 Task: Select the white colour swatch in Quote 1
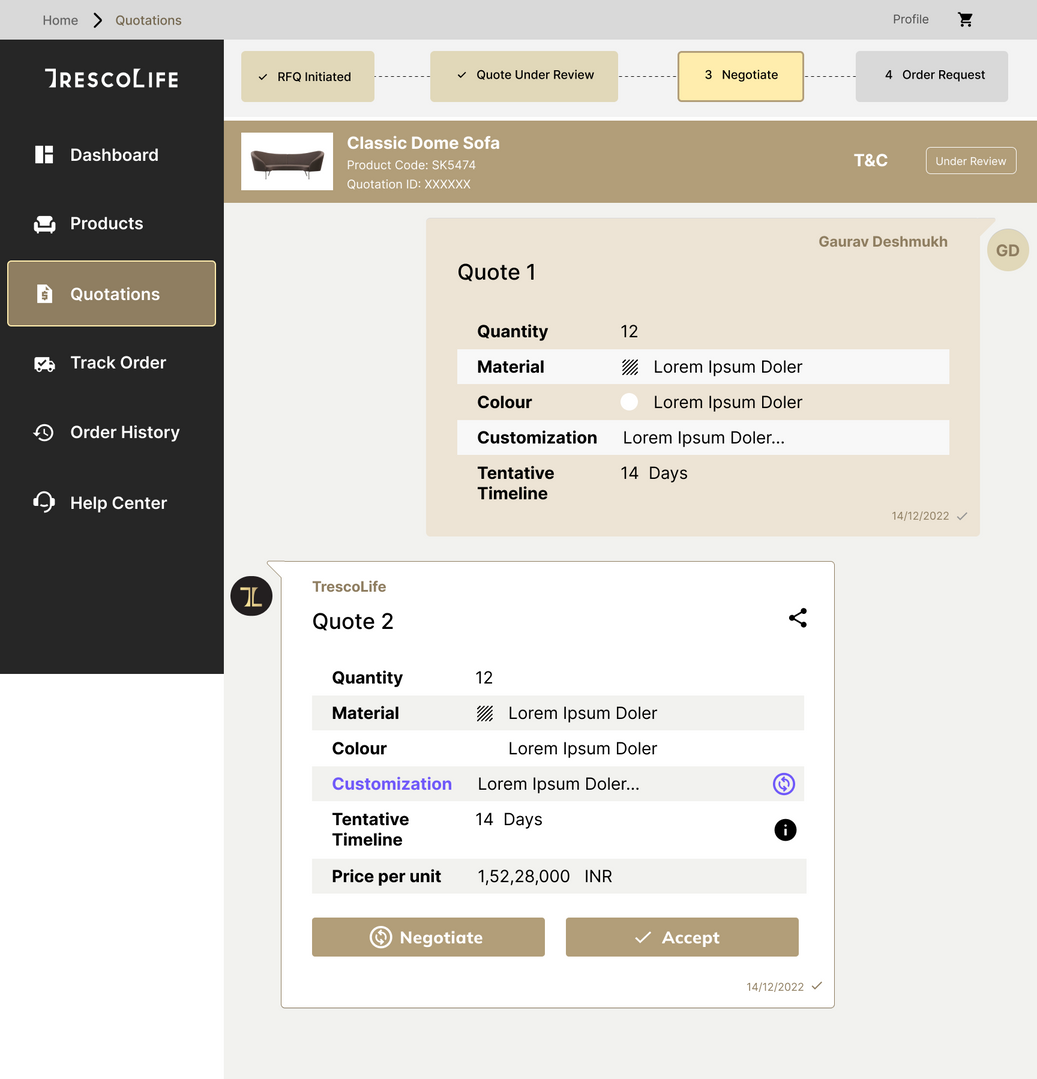[x=629, y=402]
